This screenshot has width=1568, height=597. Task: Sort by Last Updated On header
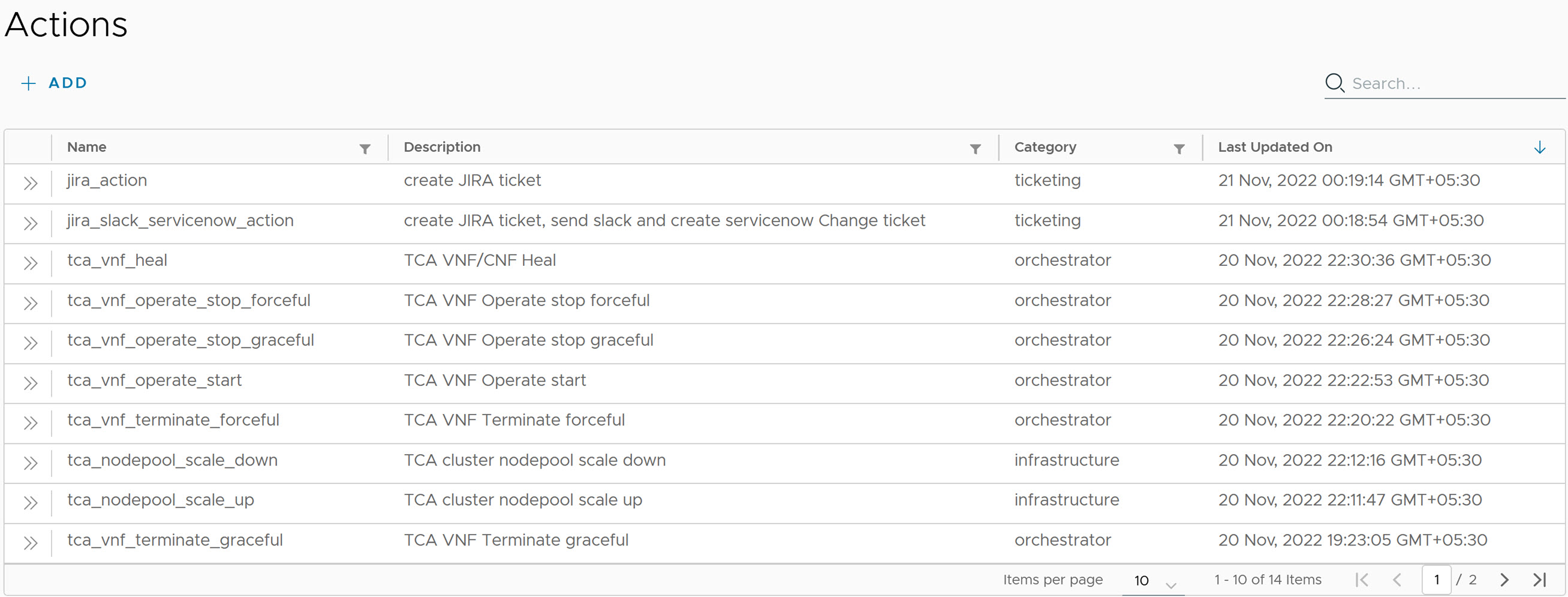[x=1275, y=147]
